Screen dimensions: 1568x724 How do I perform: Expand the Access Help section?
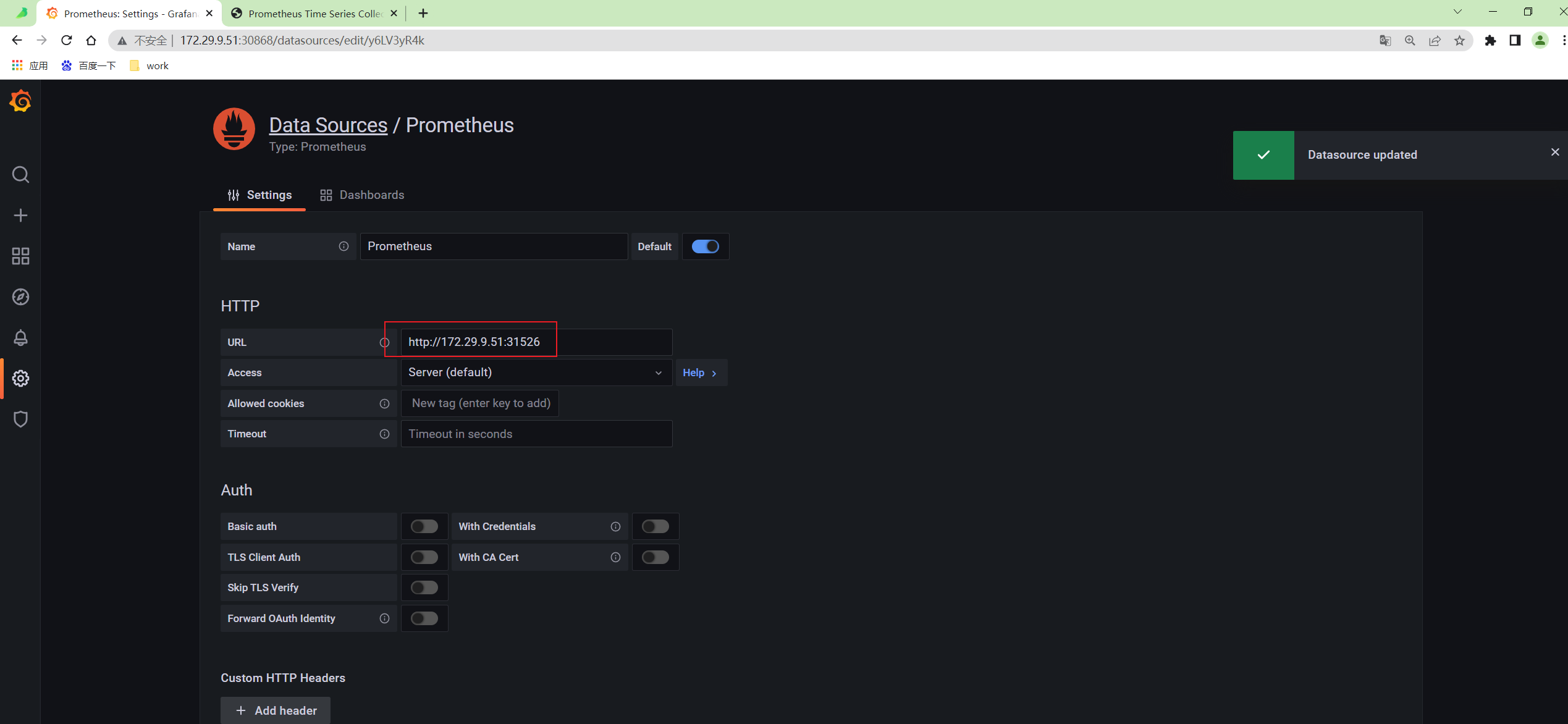click(701, 373)
